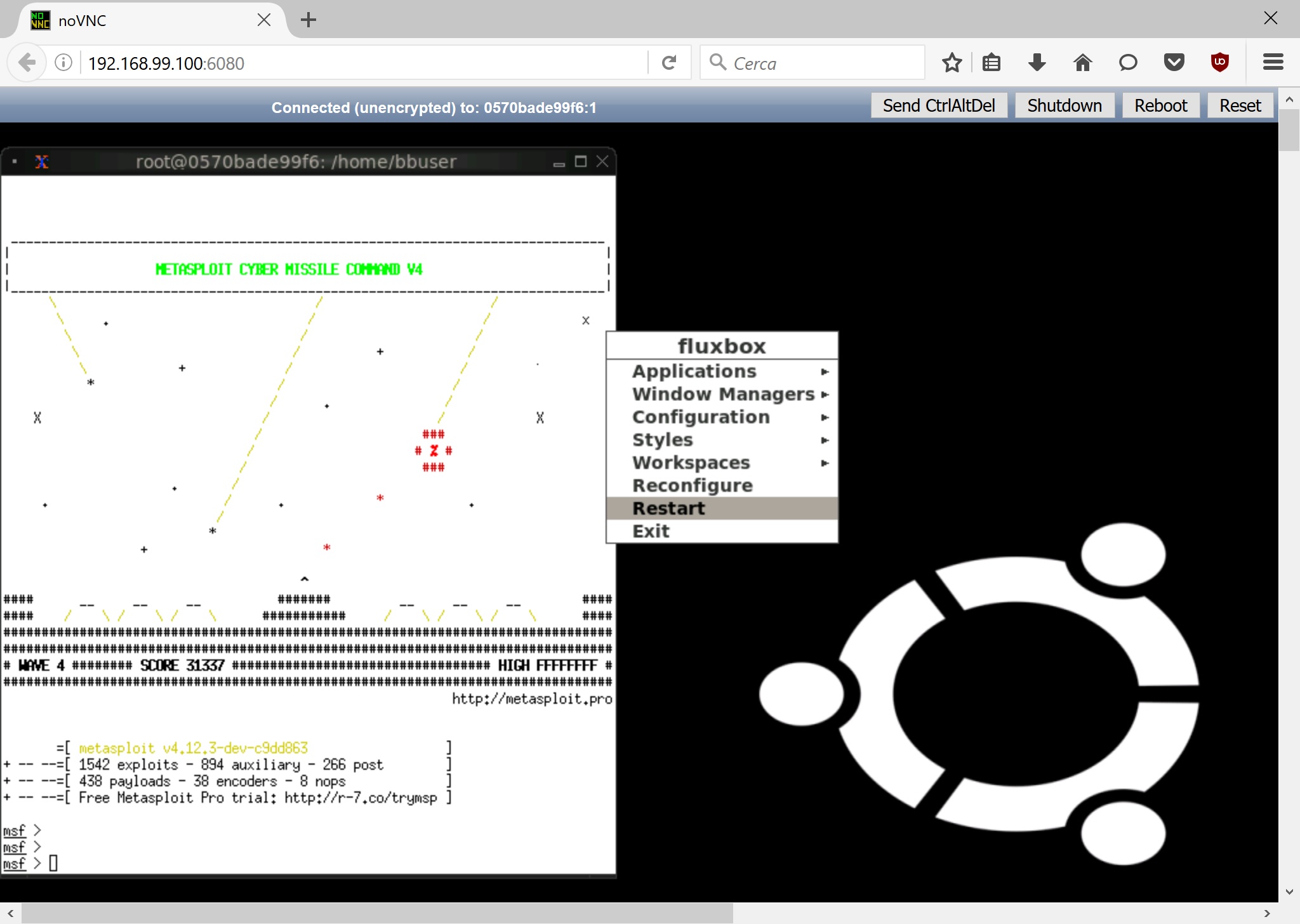This screenshot has height=924, width=1300.
Task: Click the address bar URL field
Action: 365,63
